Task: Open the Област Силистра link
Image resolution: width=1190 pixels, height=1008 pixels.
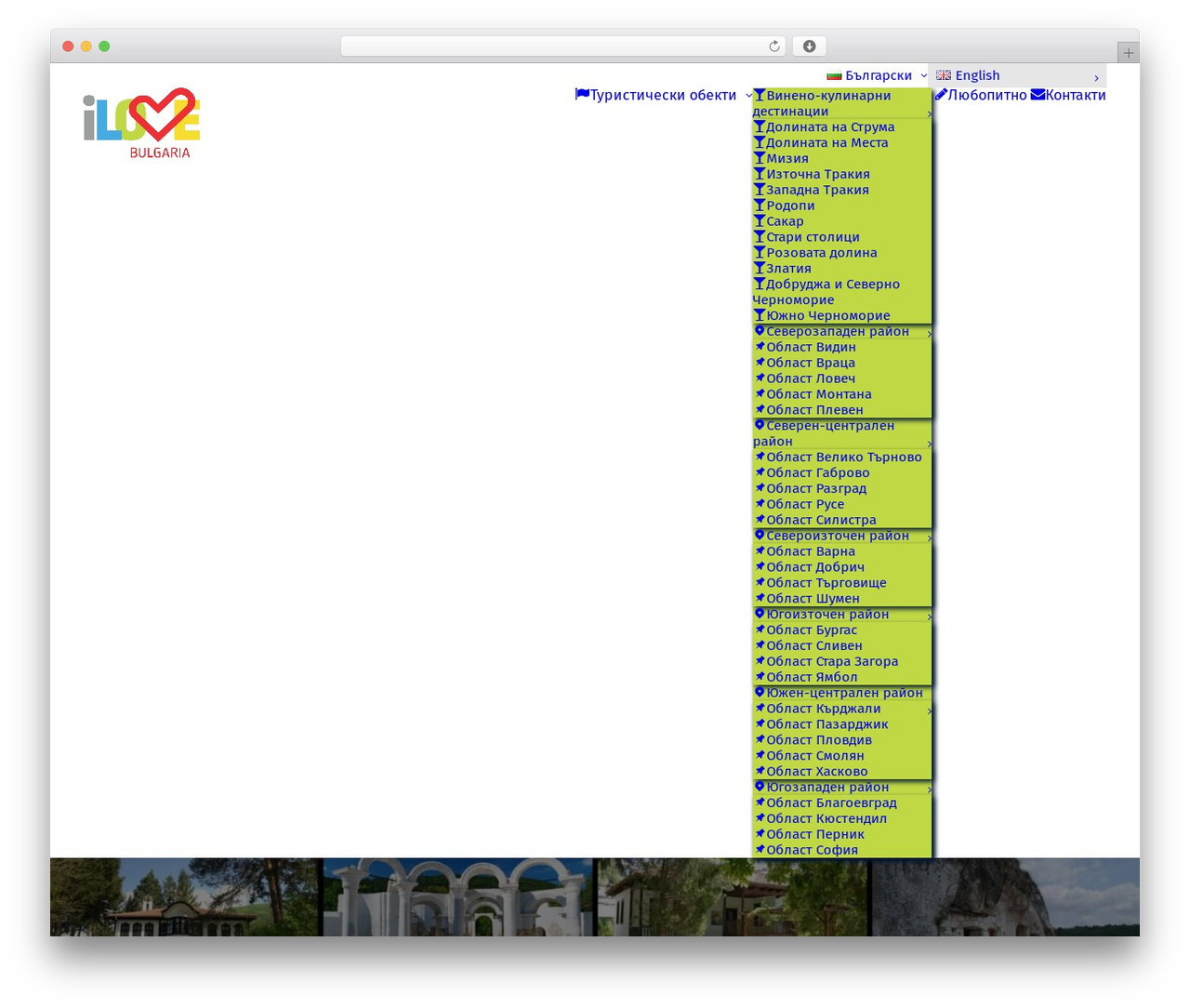Action: click(x=822, y=520)
